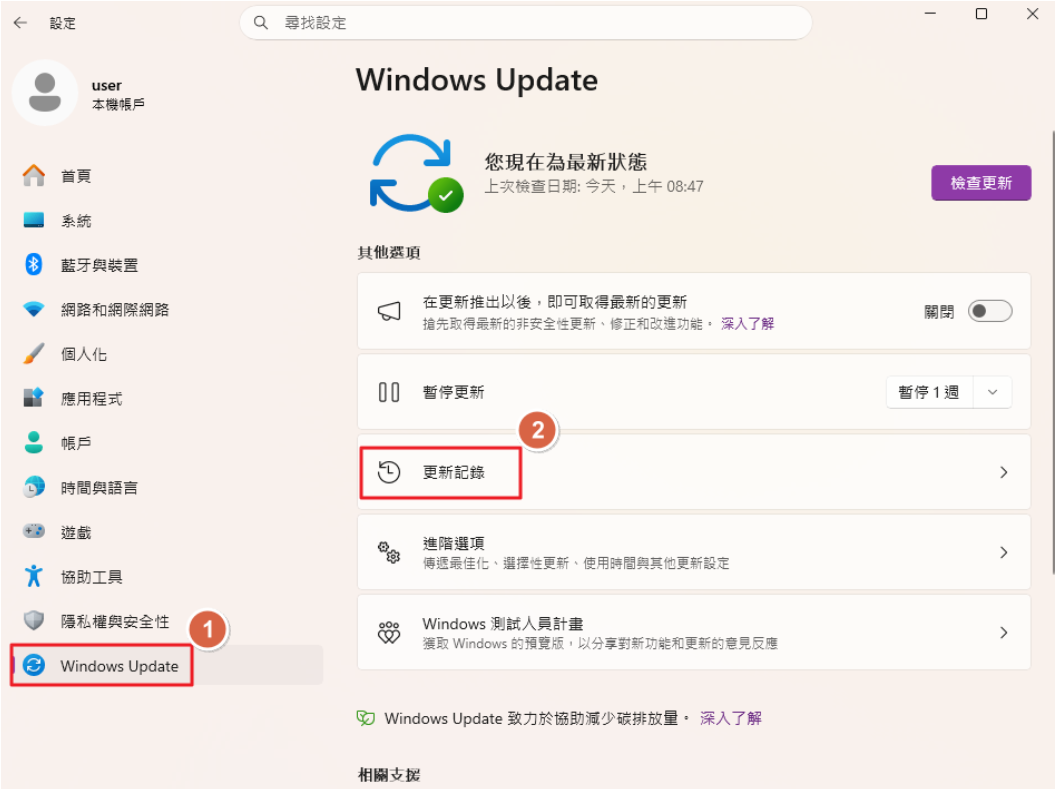Open 藍牙與裝置 via the Bluetooth icon
The image size is (1055, 789).
pyautogui.click(x=34, y=264)
